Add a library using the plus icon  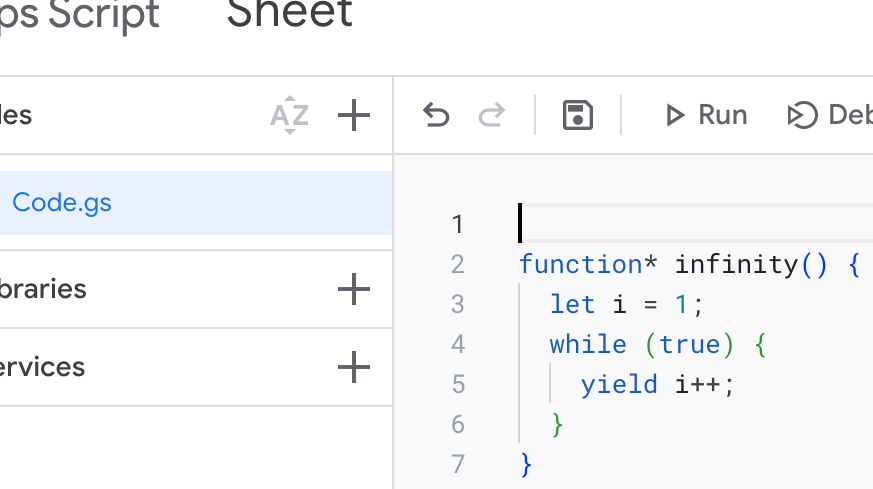[x=353, y=290]
